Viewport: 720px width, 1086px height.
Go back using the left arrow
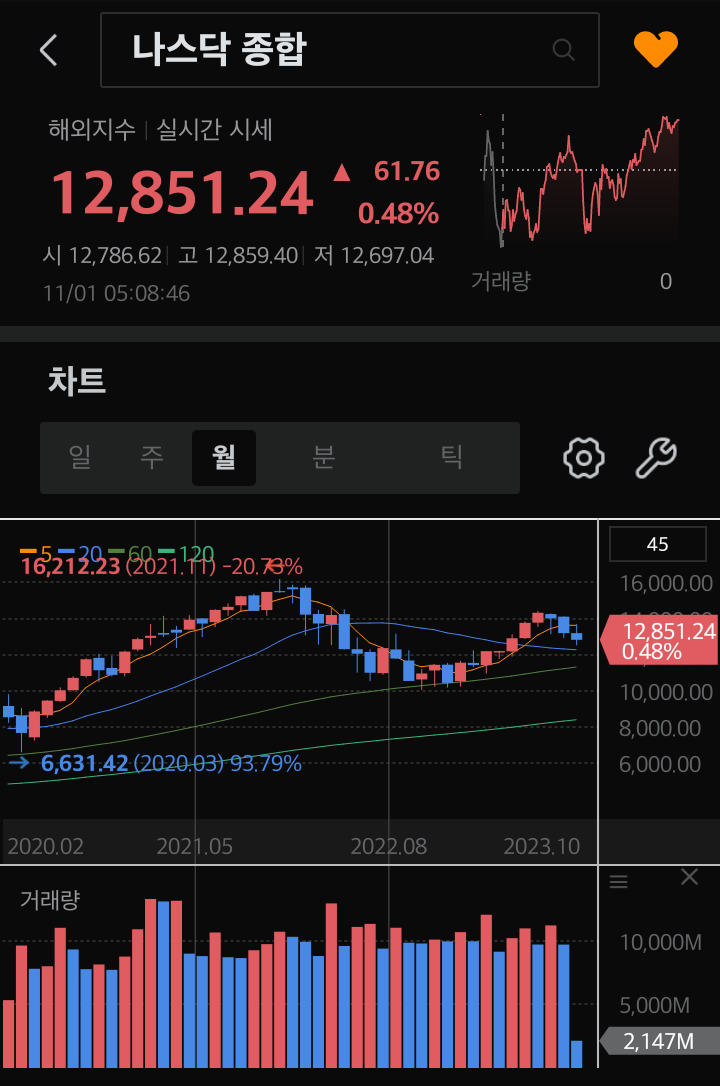[48, 50]
